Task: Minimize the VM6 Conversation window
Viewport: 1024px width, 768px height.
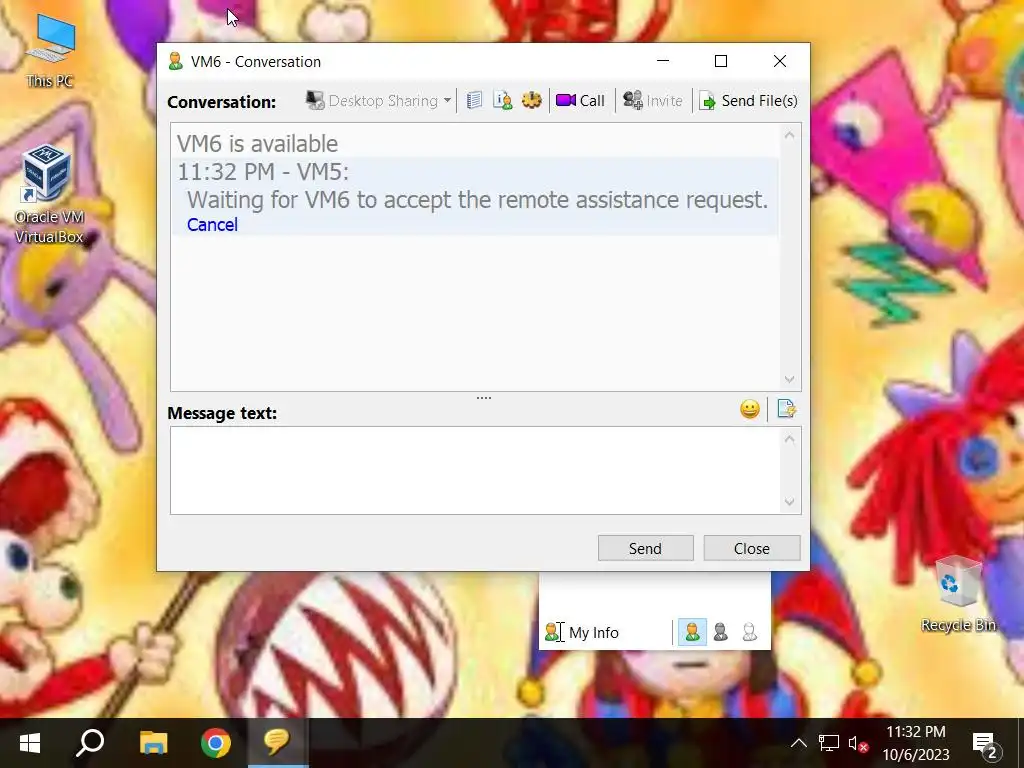Action: click(663, 61)
